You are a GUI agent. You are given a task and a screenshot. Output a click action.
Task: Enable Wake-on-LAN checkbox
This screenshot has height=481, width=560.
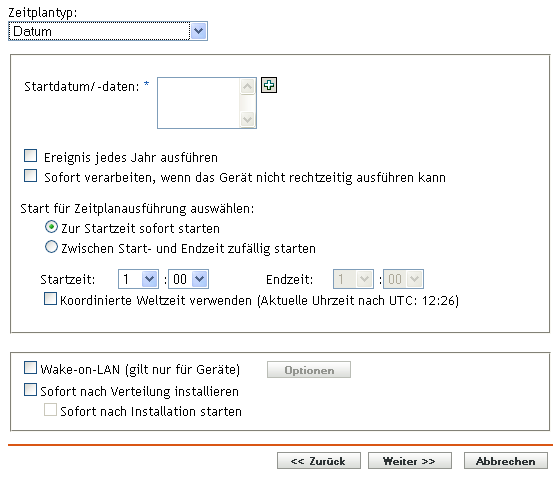point(30,368)
